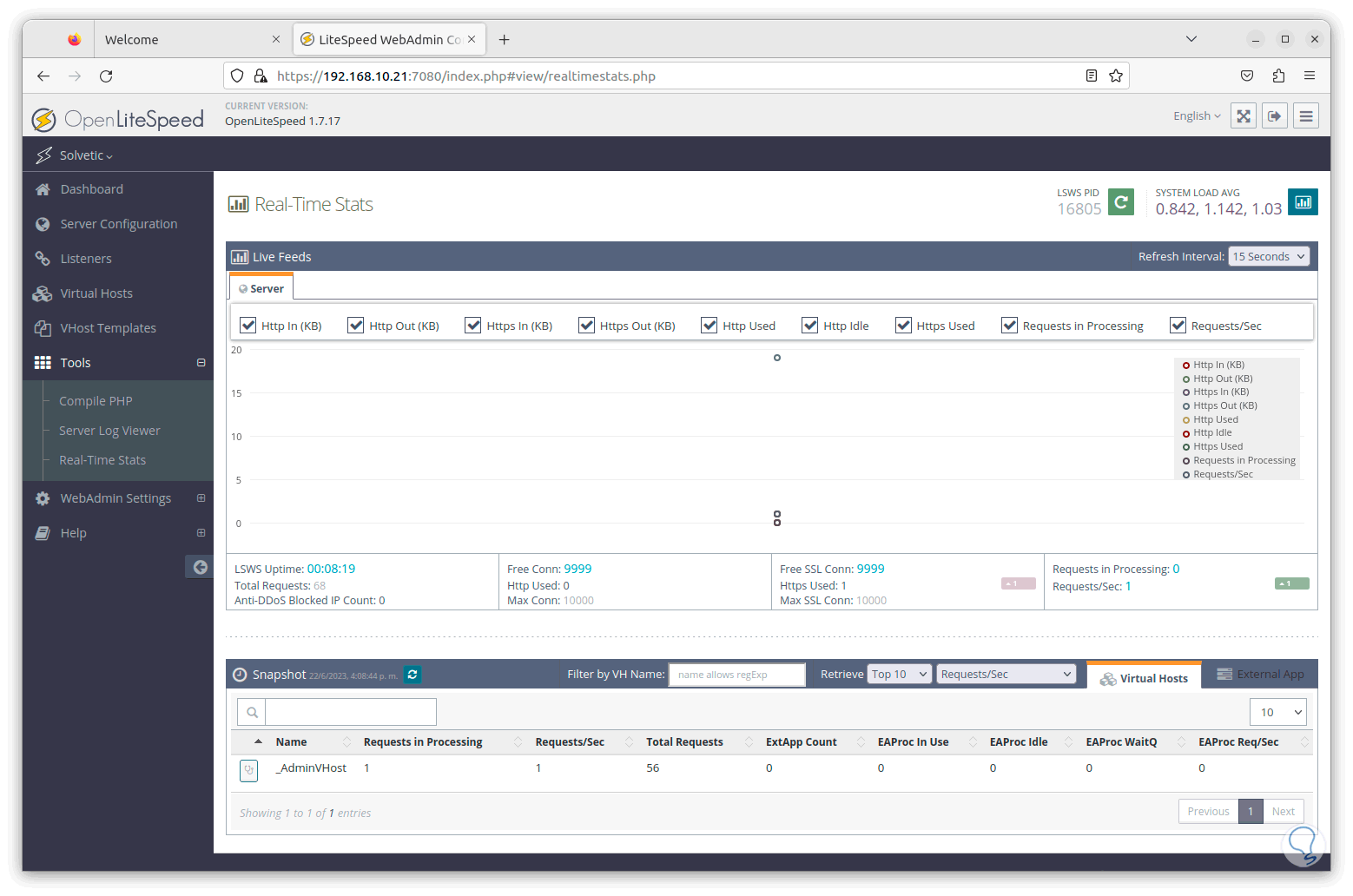Bookmark this page with star icon
Viewport: 1353px width, 896px height.
click(1116, 76)
